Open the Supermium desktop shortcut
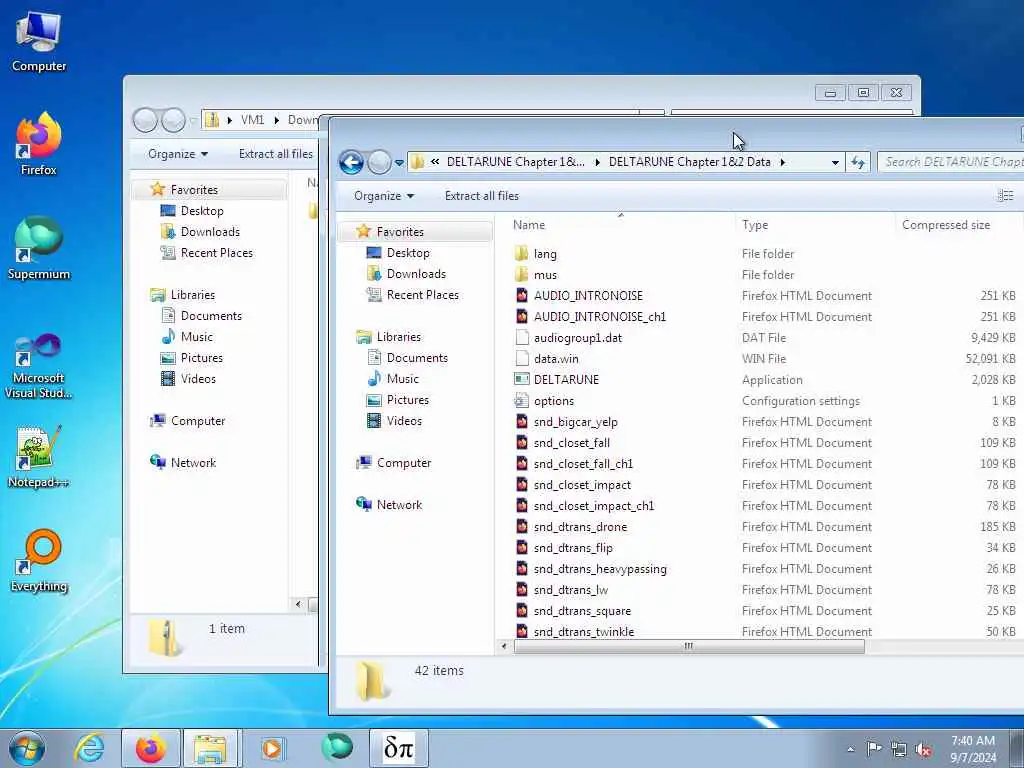This screenshot has height=768, width=1024. point(39,249)
